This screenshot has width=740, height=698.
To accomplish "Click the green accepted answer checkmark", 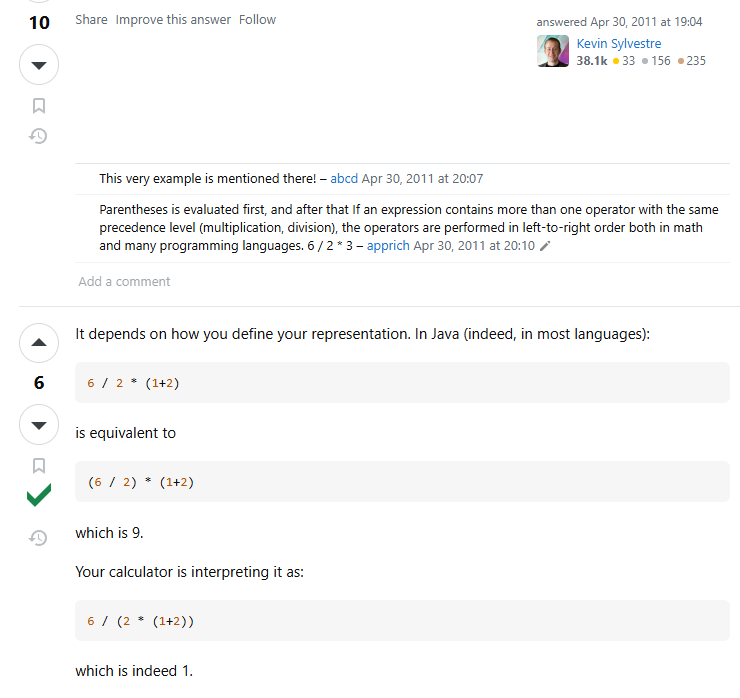I will (x=39, y=495).
